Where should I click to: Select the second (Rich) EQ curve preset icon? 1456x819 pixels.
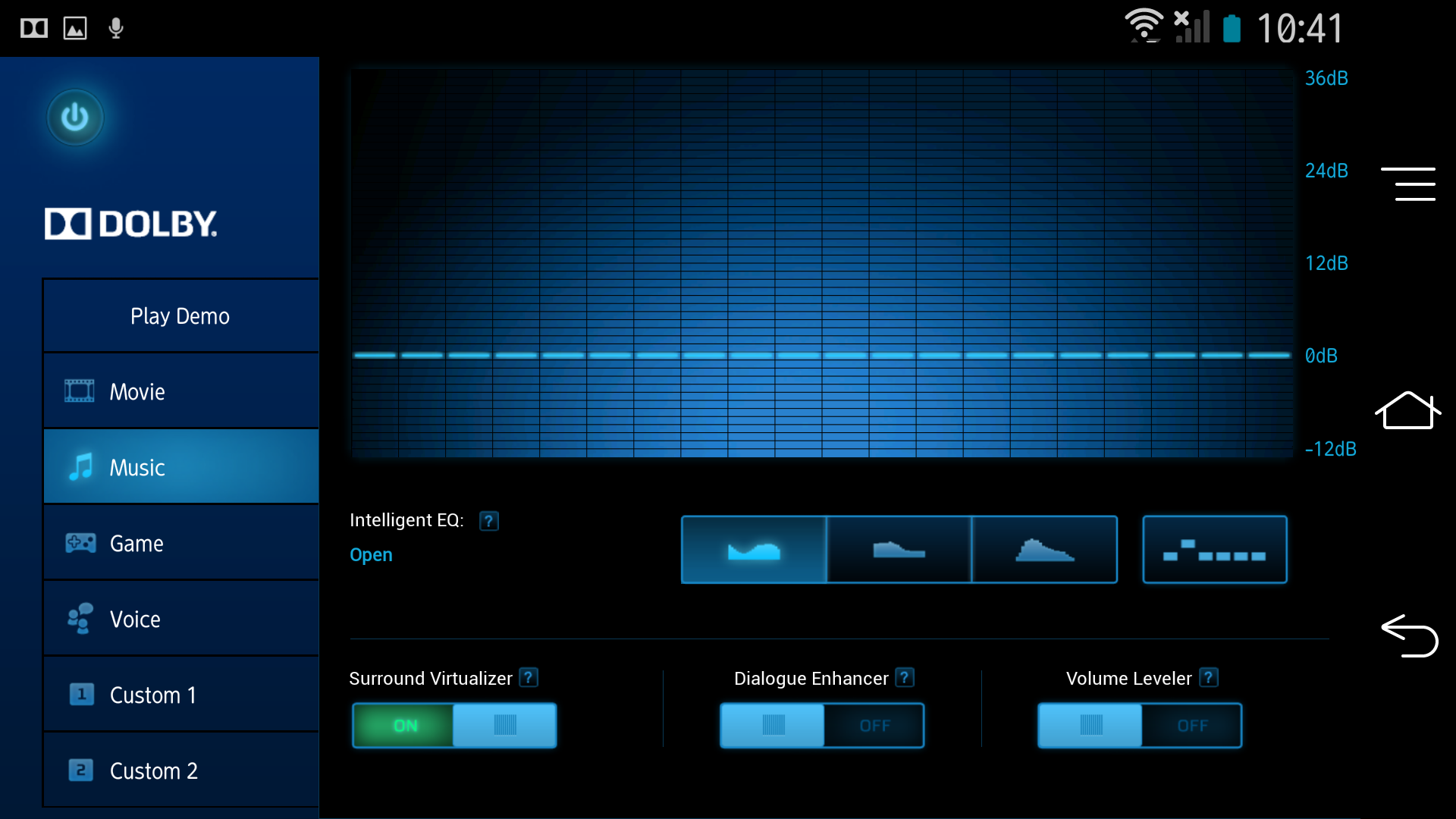(899, 550)
